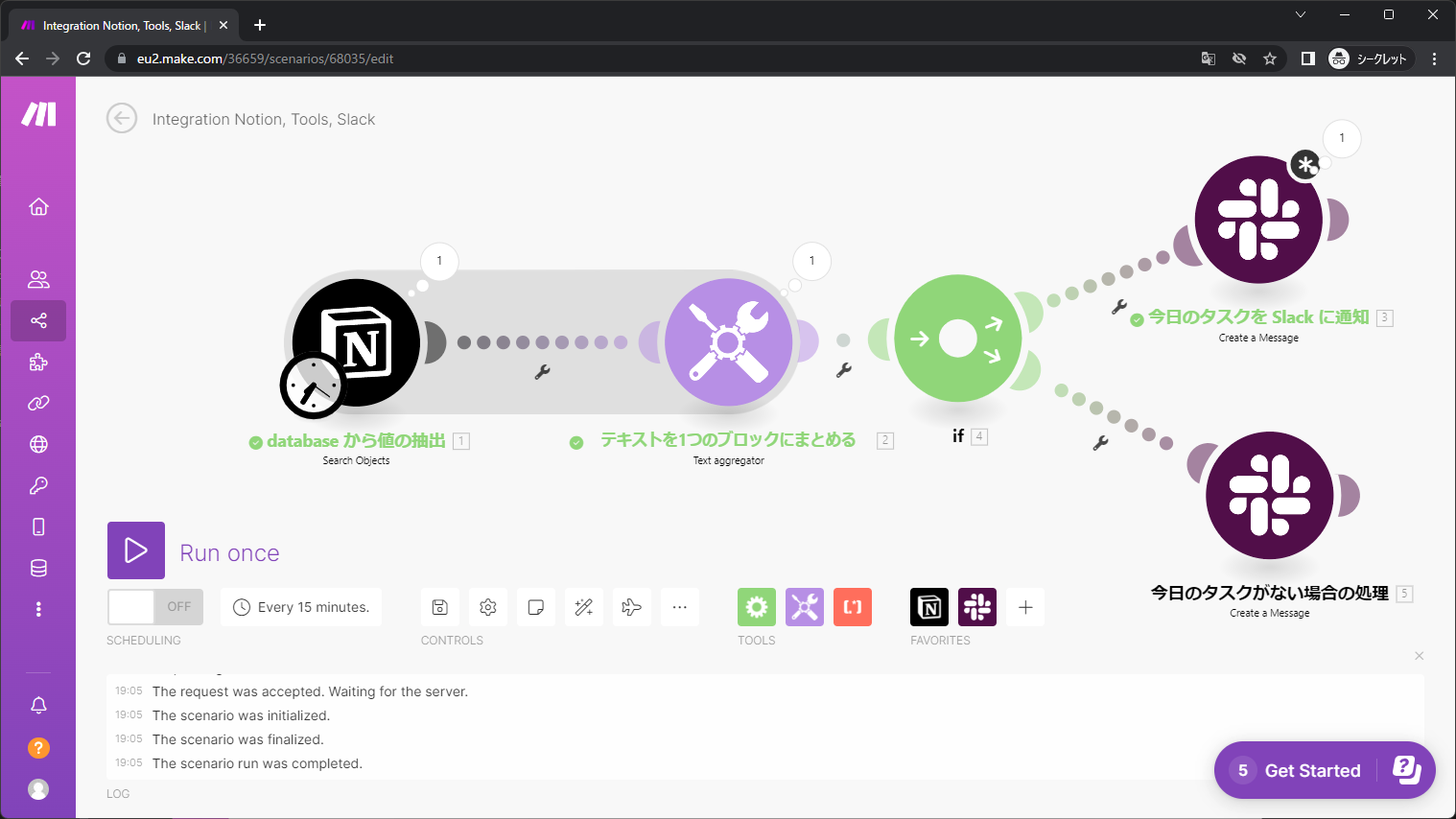Open Scenarios share icon in sidebar
The image size is (1456, 819).
[x=38, y=320]
